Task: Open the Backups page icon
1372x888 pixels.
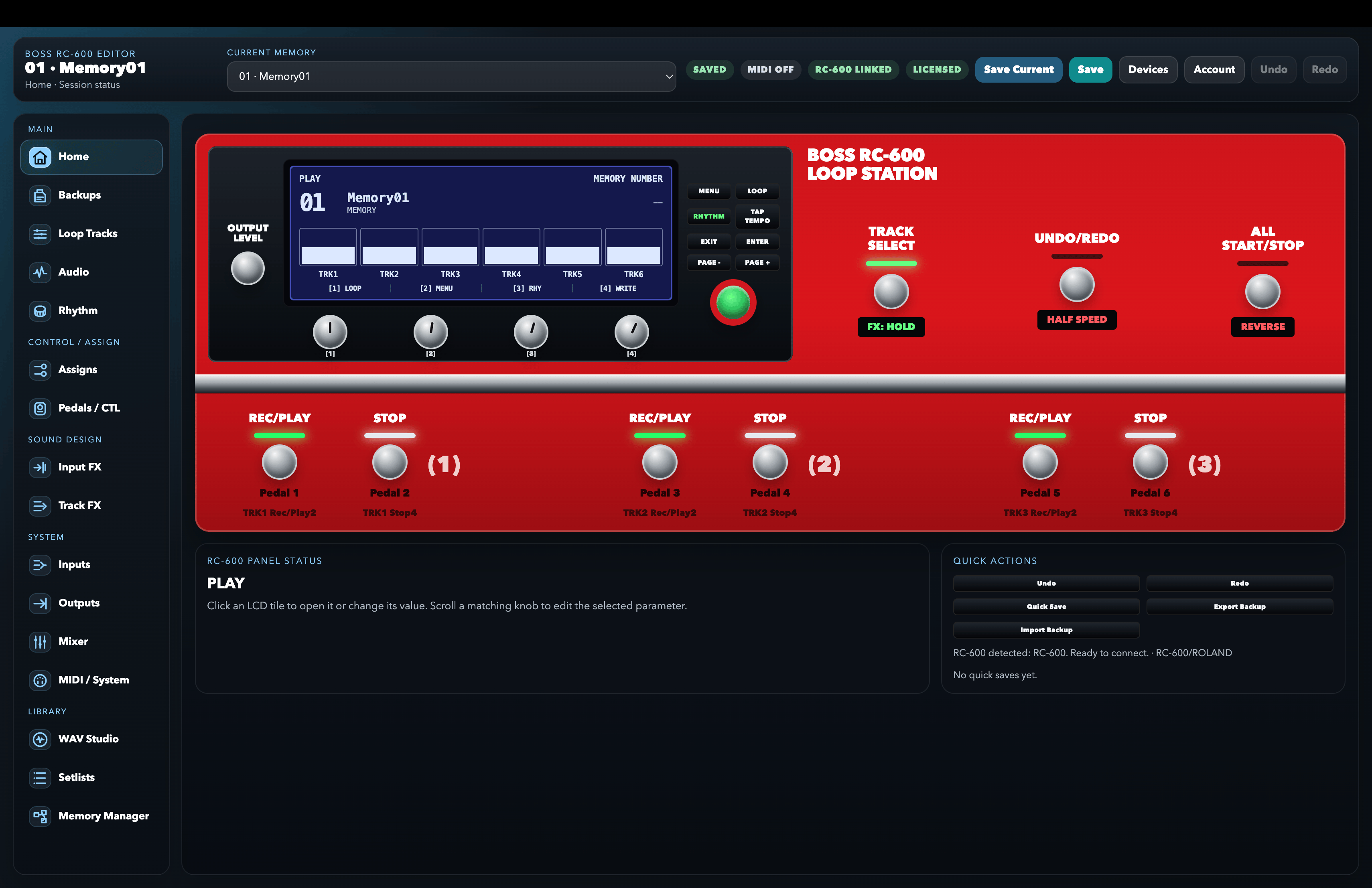Action: click(40, 195)
